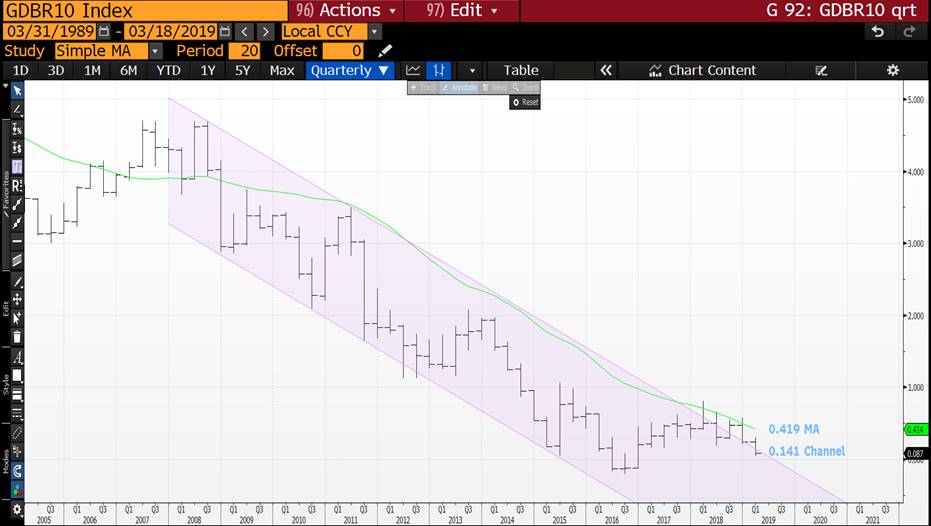This screenshot has width=931, height=526.
Task: Open the Edit menu
Action: point(461,11)
